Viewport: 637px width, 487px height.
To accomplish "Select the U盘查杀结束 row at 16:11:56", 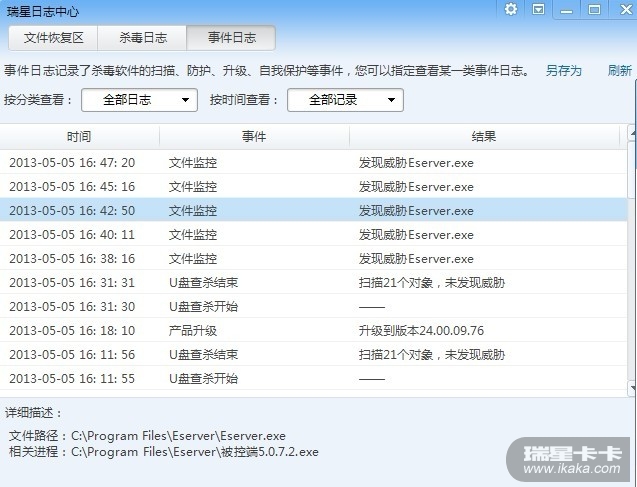I will tap(313, 354).
